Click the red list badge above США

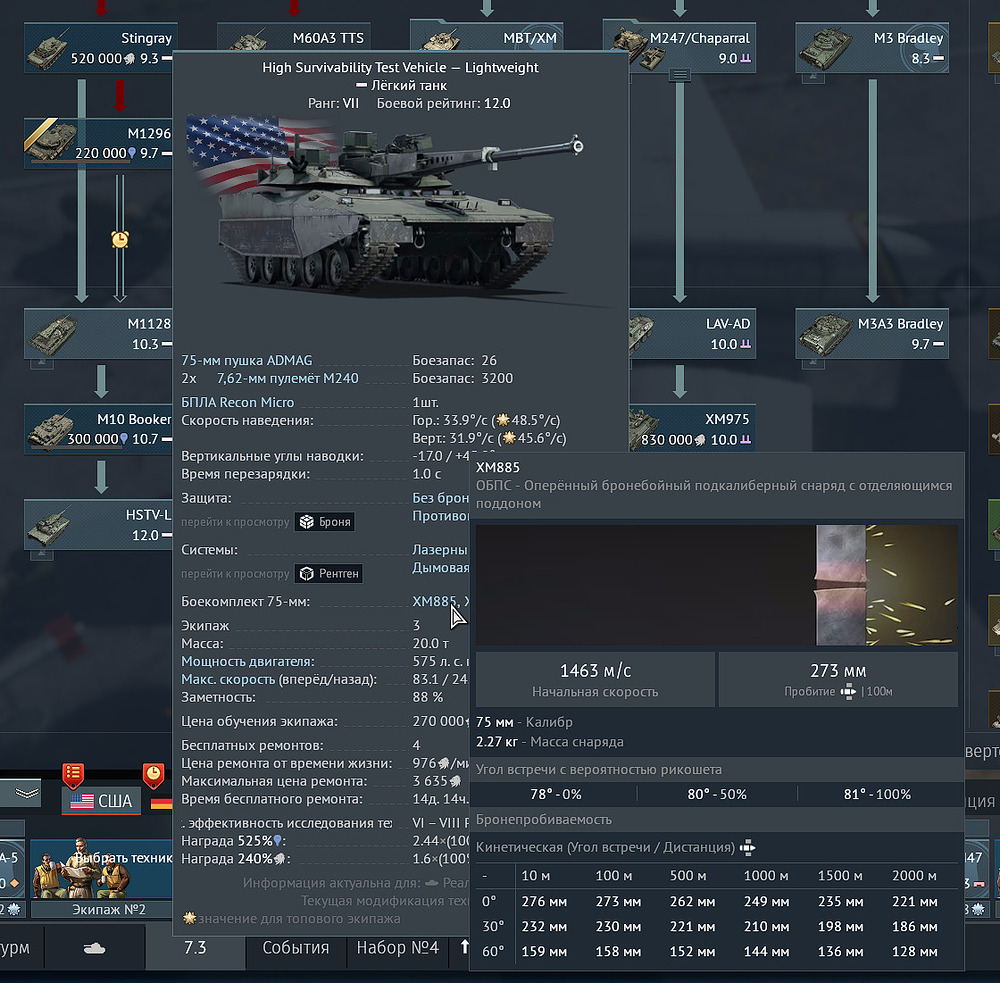point(72,773)
